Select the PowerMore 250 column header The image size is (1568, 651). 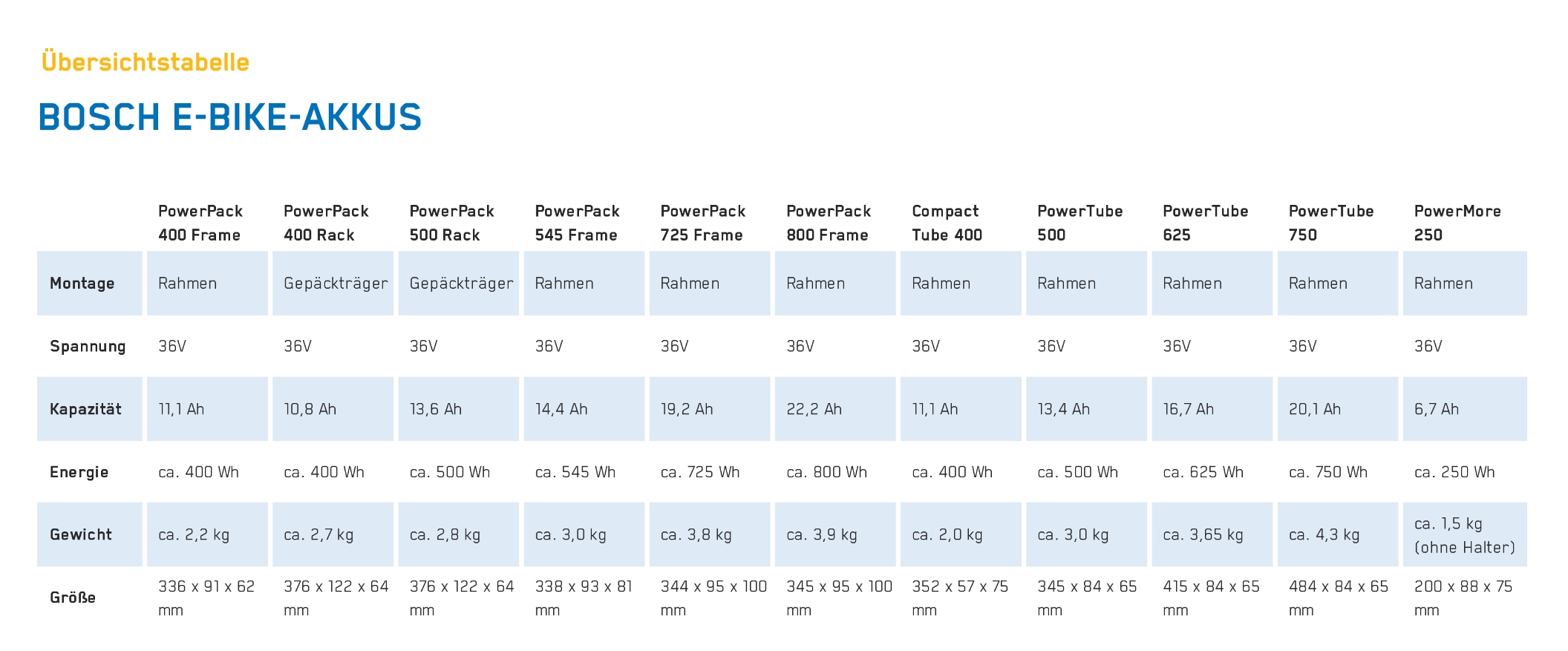(1457, 223)
